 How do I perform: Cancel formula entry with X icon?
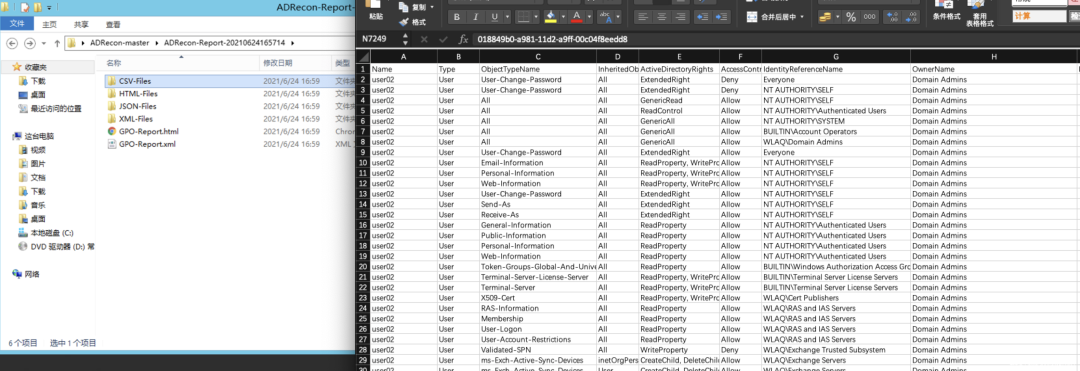click(424, 39)
